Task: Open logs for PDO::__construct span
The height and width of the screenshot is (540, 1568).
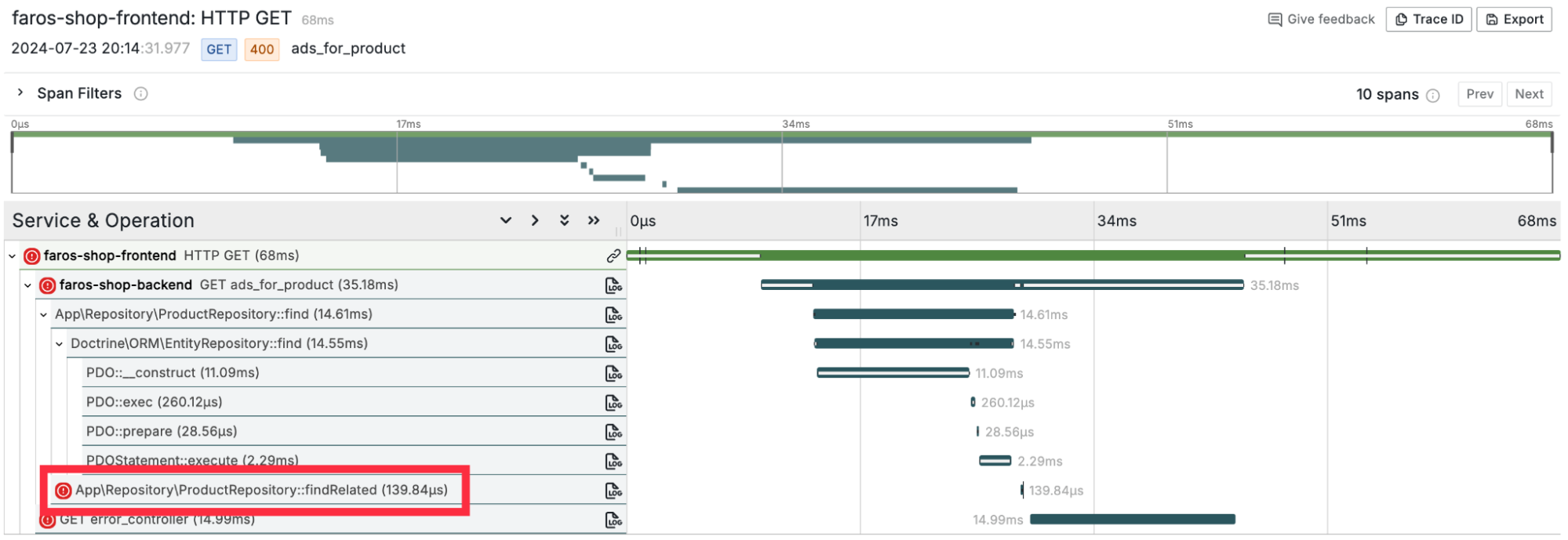Action: [613, 374]
